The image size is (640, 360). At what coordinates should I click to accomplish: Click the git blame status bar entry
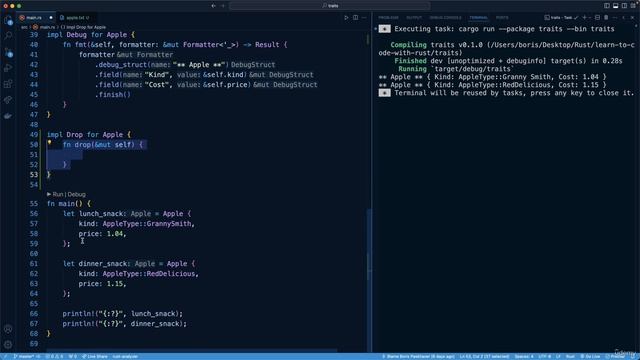(x=418, y=356)
